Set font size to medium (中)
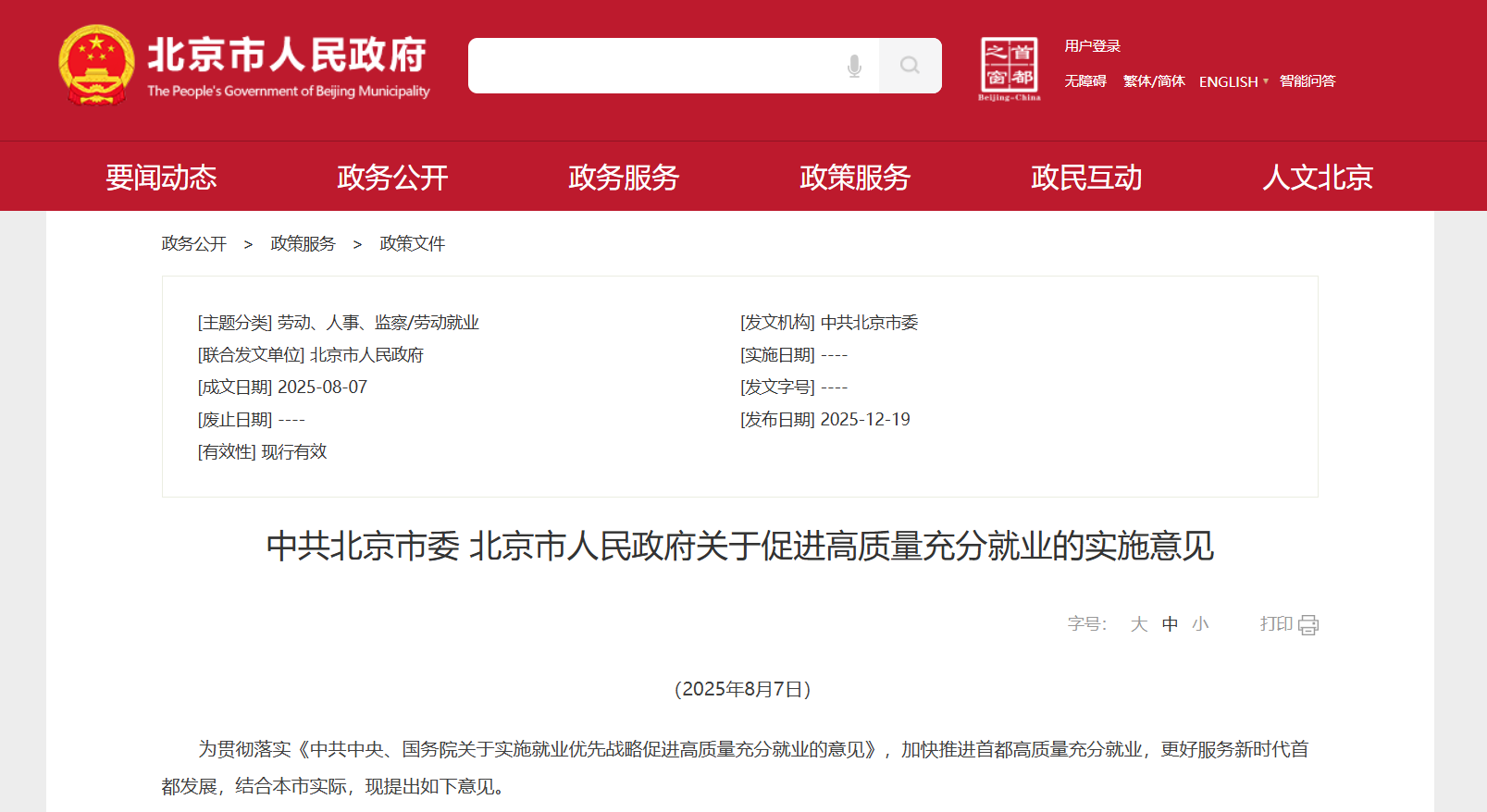This screenshot has width=1487, height=812. (1170, 624)
